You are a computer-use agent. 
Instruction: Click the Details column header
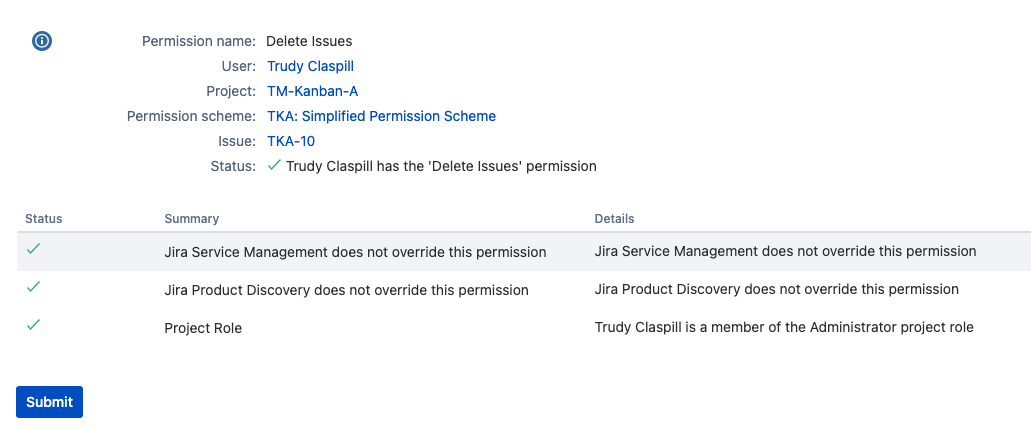click(614, 218)
